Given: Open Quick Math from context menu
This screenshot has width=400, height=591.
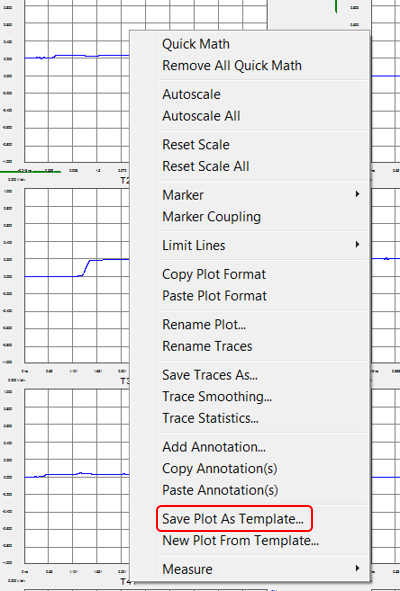Looking at the screenshot, I should coord(196,44).
